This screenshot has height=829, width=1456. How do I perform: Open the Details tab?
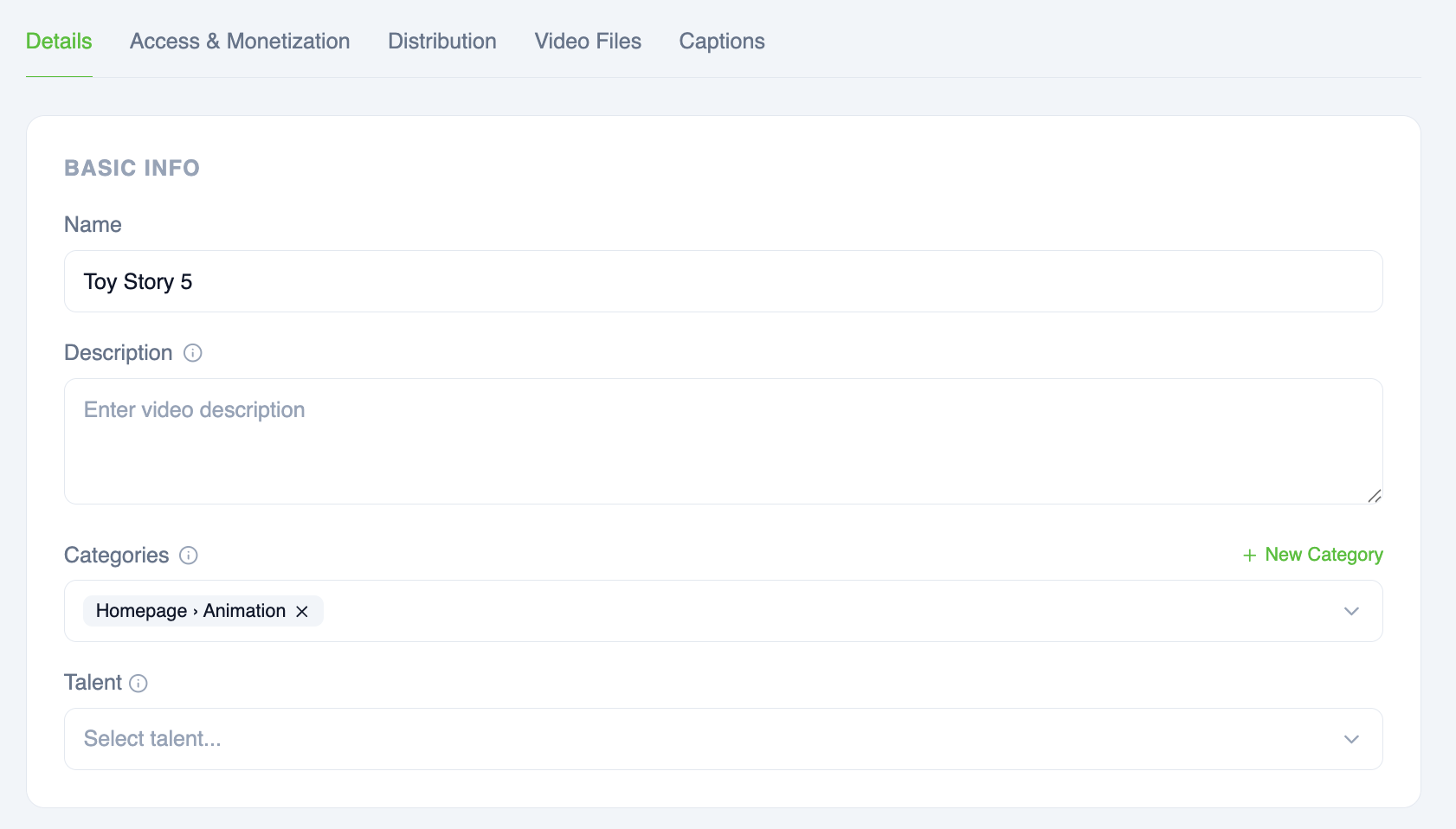[59, 42]
